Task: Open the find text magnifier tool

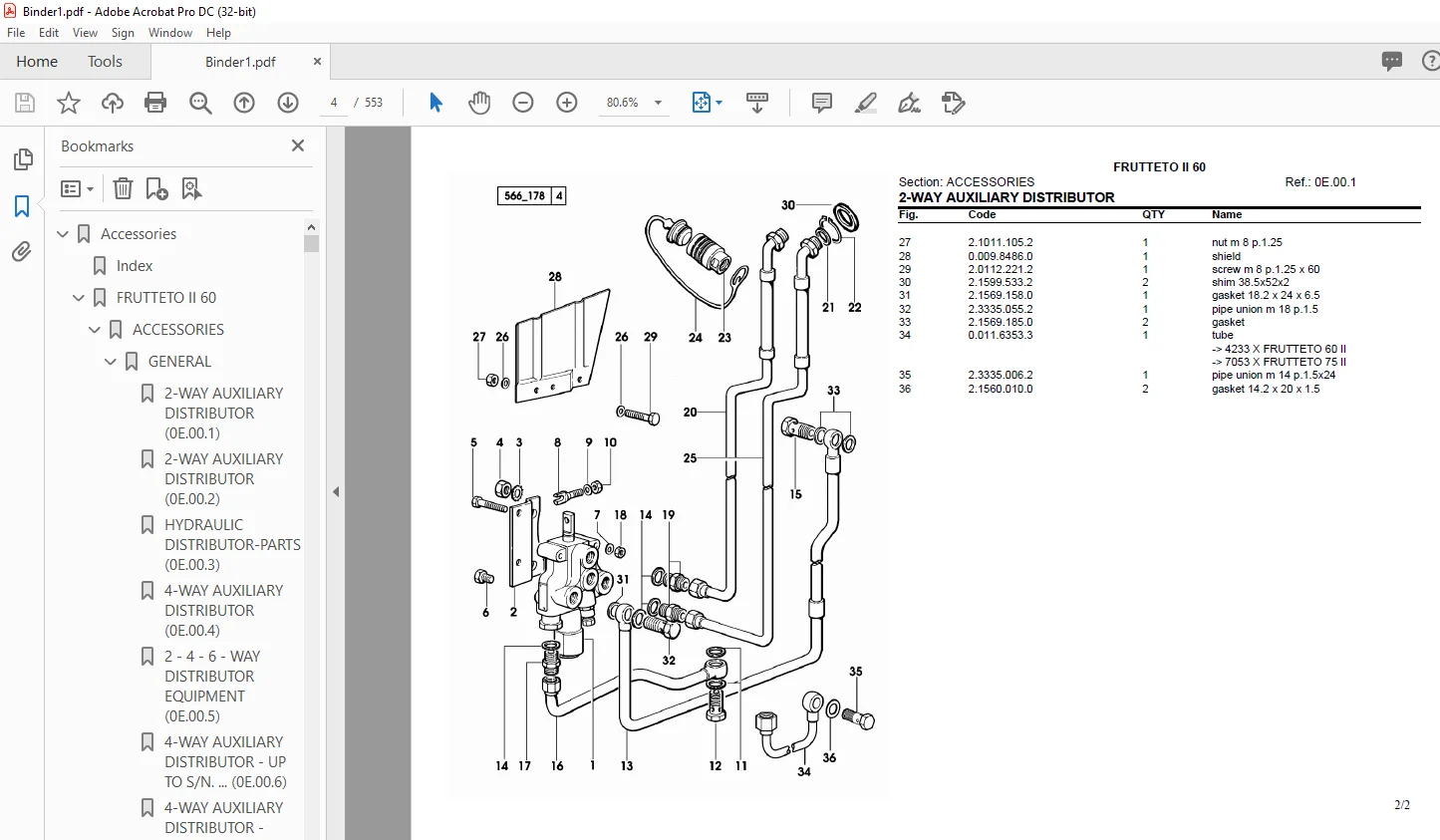Action: [x=200, y=103]
